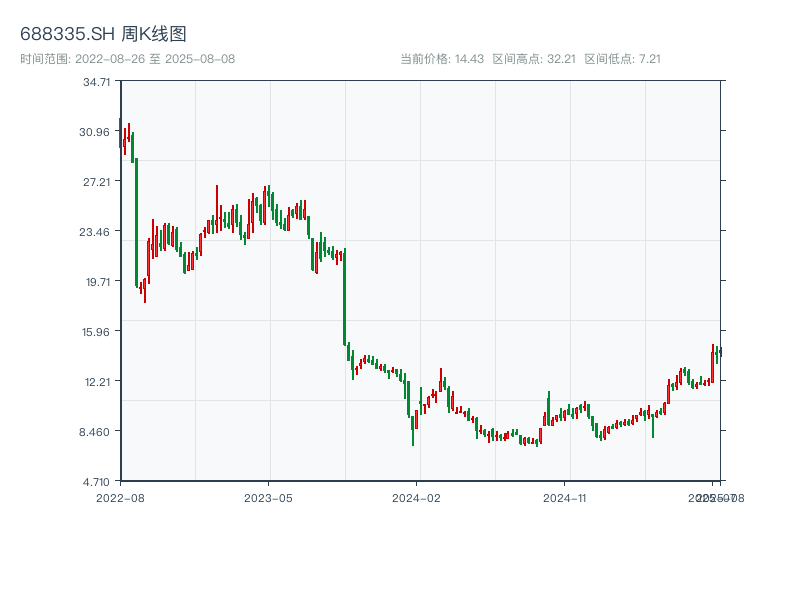Select the 27.21 y-axis tick label
This screenshot has height=600, width=800.
click(x=97, y=182)
